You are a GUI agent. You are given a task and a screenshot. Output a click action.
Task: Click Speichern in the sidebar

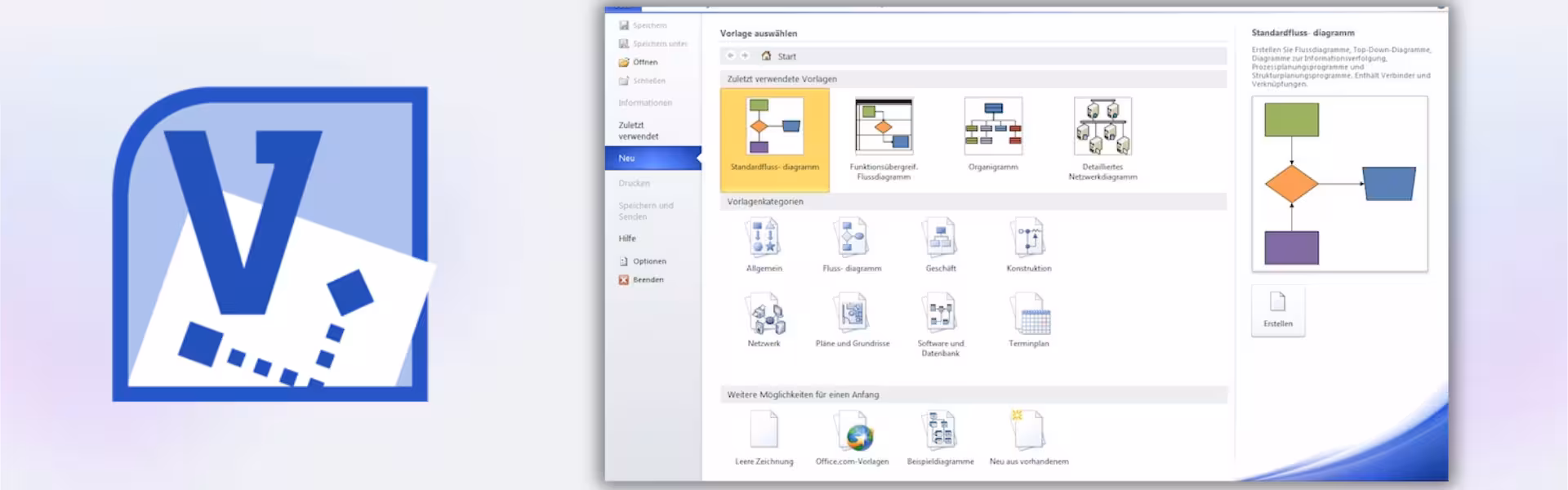(x=642, y=25)
